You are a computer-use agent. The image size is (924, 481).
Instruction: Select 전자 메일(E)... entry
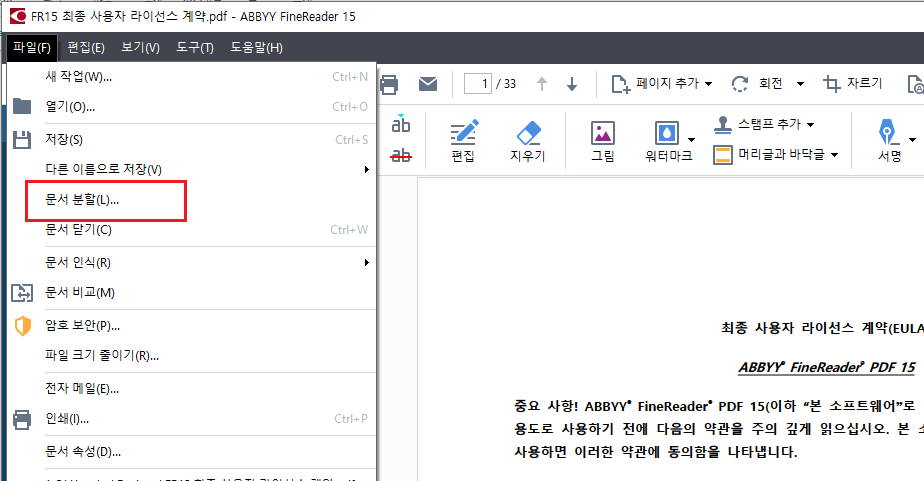click(x=192, y=389)
